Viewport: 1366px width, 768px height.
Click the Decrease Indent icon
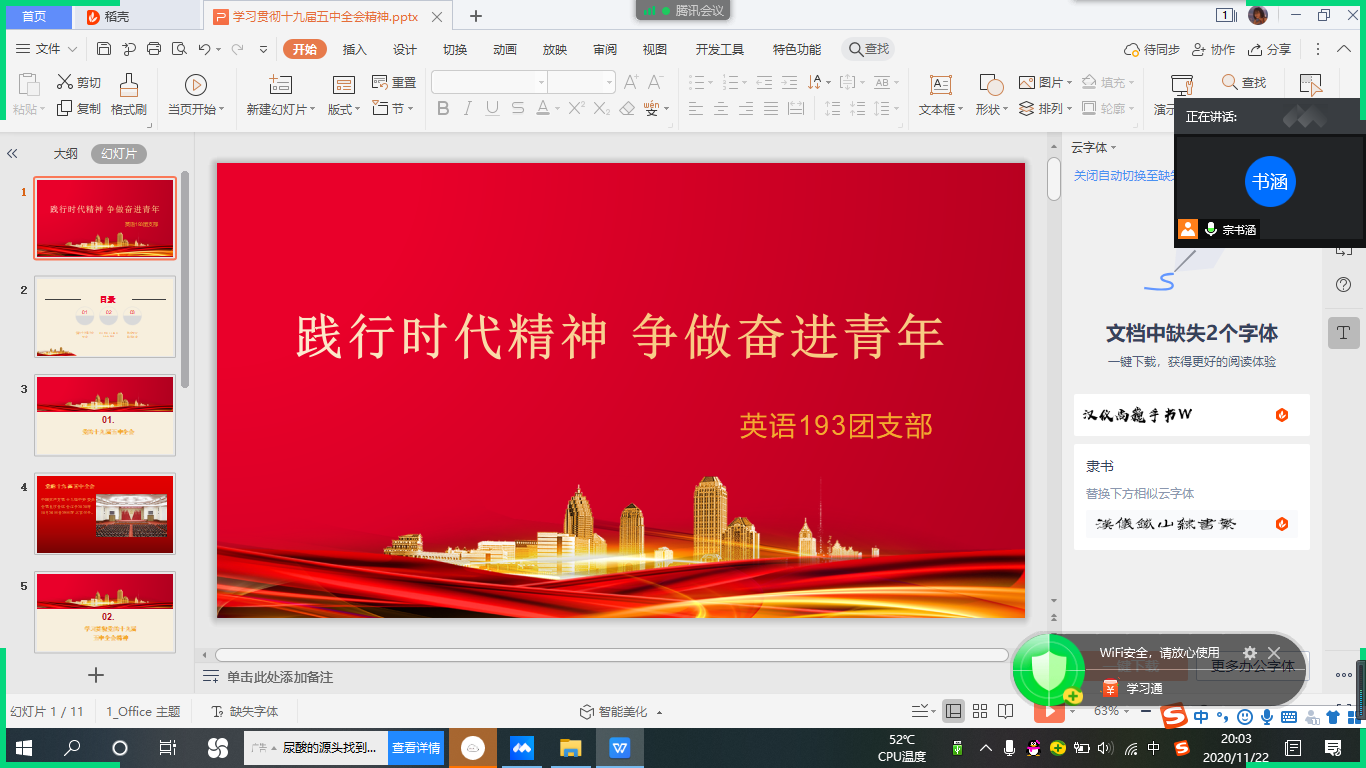(x=765, y=82)
